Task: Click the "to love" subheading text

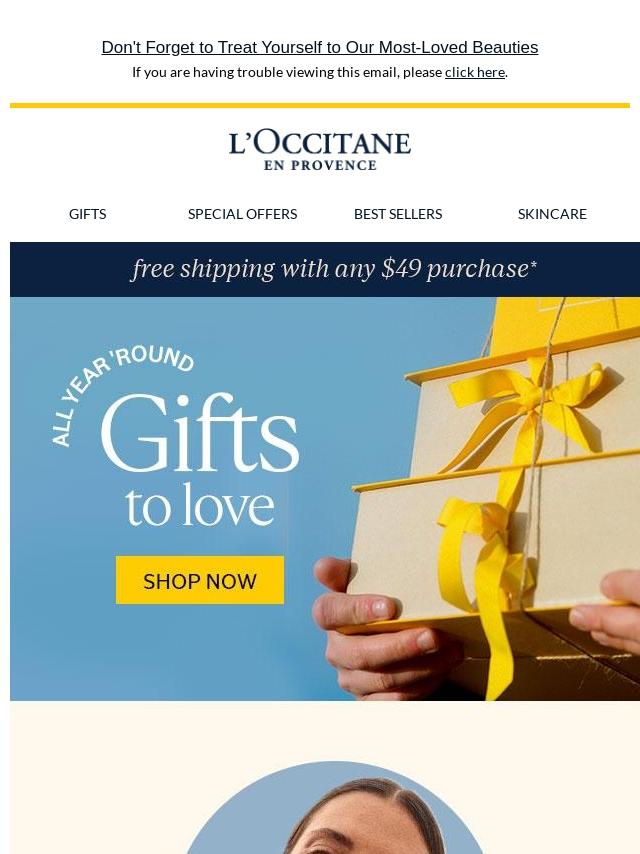Action: tap(200, 505)
